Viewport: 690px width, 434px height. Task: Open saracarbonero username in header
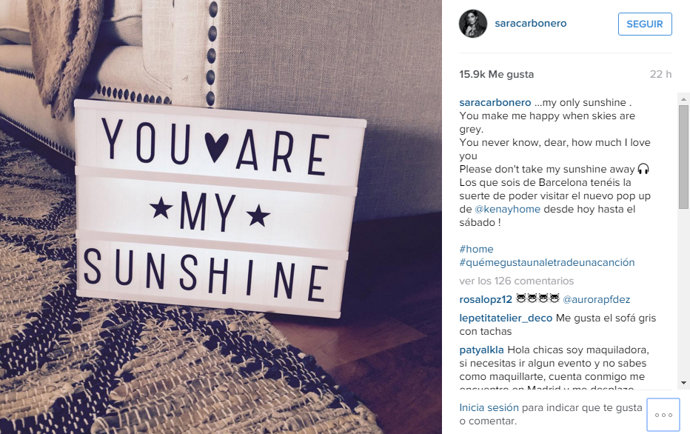530,23
